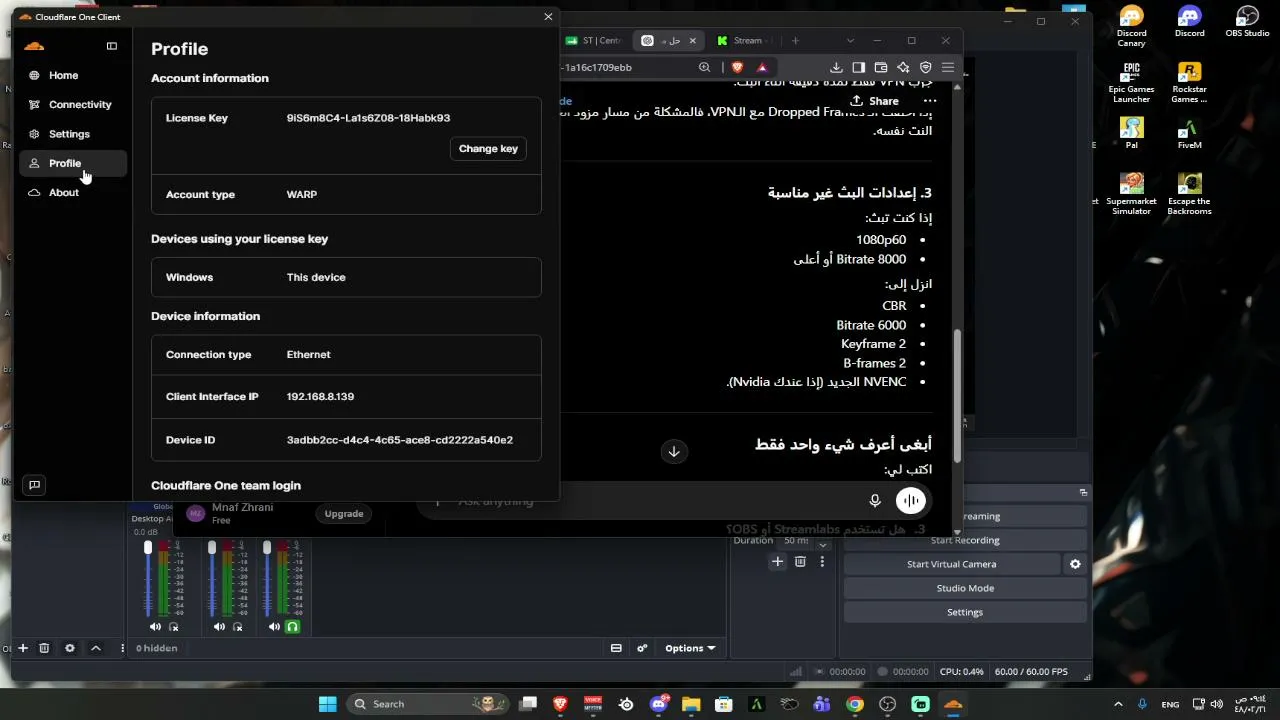Screen dimensions: 1280x720
Task: Click Start Virtual Camera in OBS
Action: tap(951, 564)
